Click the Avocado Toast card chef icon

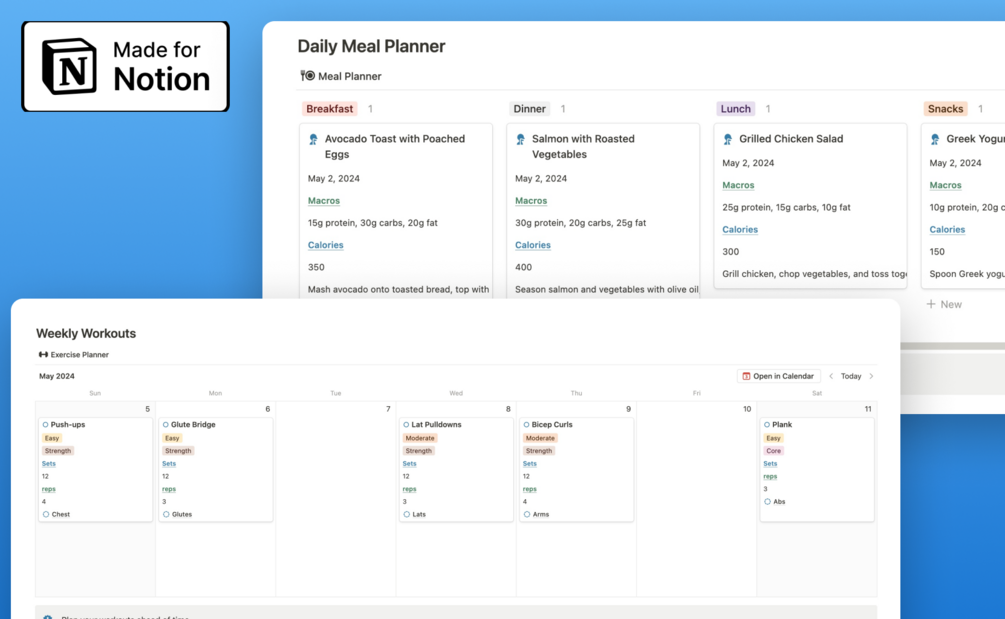[x=313, y=140]
